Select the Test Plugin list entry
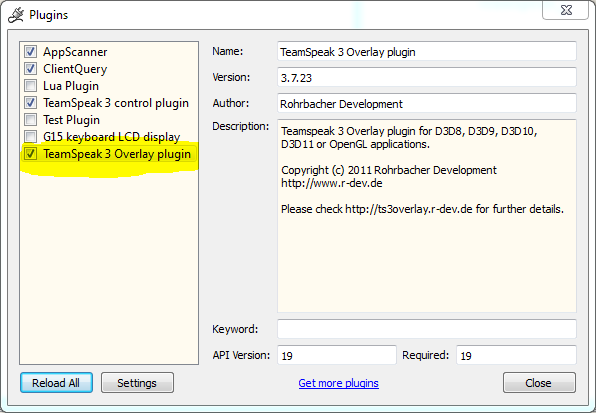The image size is (596, 413). (x=71, y=120)
